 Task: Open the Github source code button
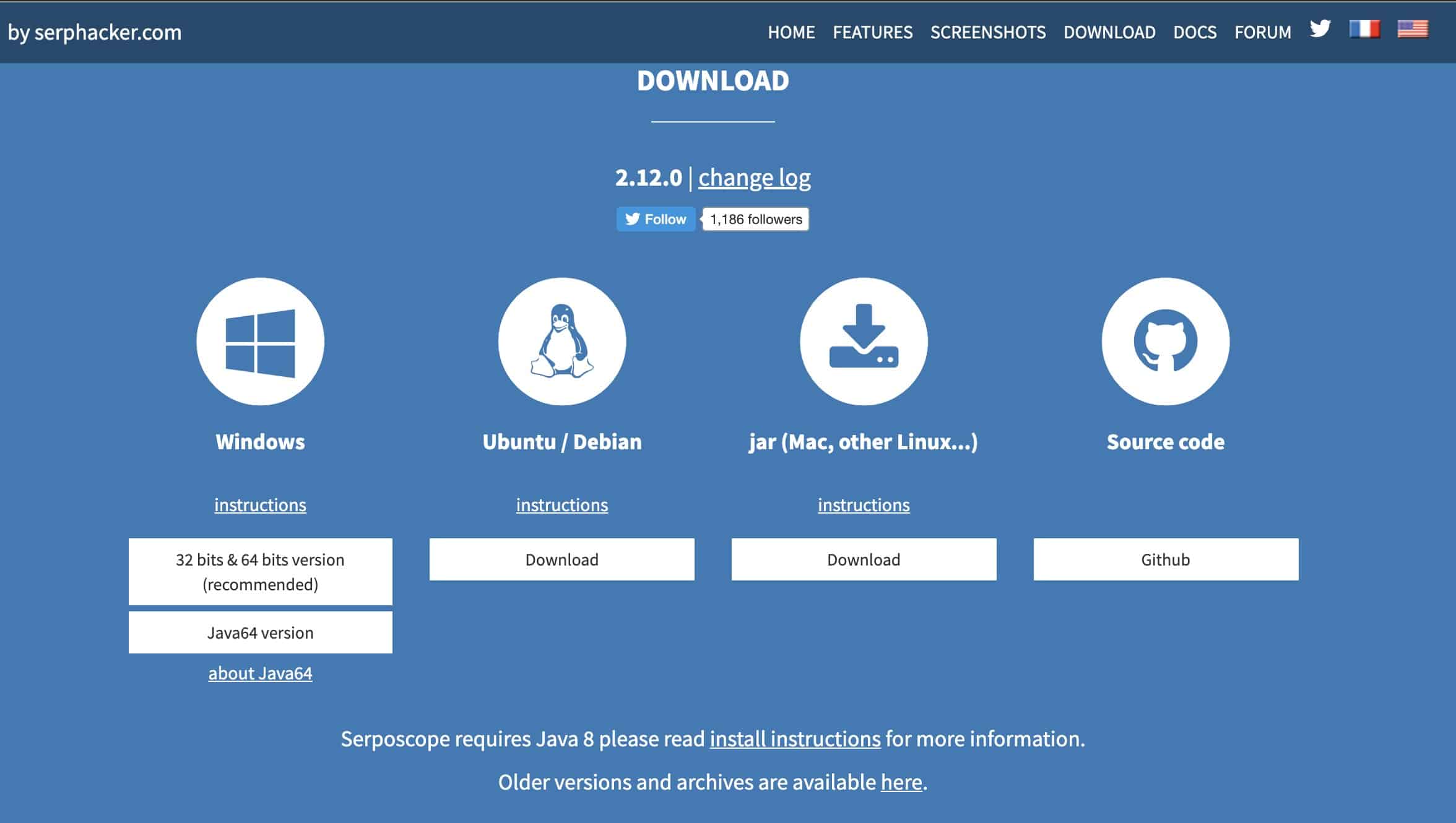coord(1166,559)
